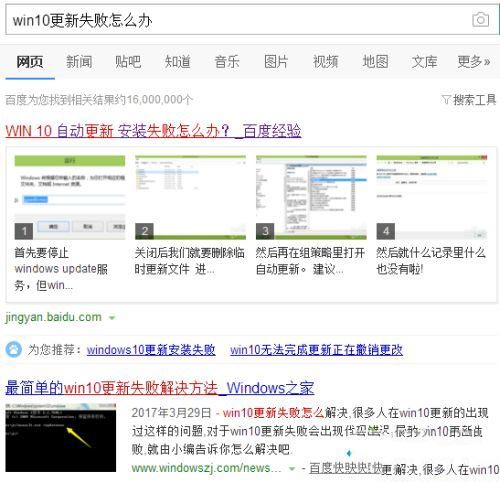Expand dropdown arrow next to www.windowszj.com
Screen dimensions: 500x482
click(x=292, y=469)
